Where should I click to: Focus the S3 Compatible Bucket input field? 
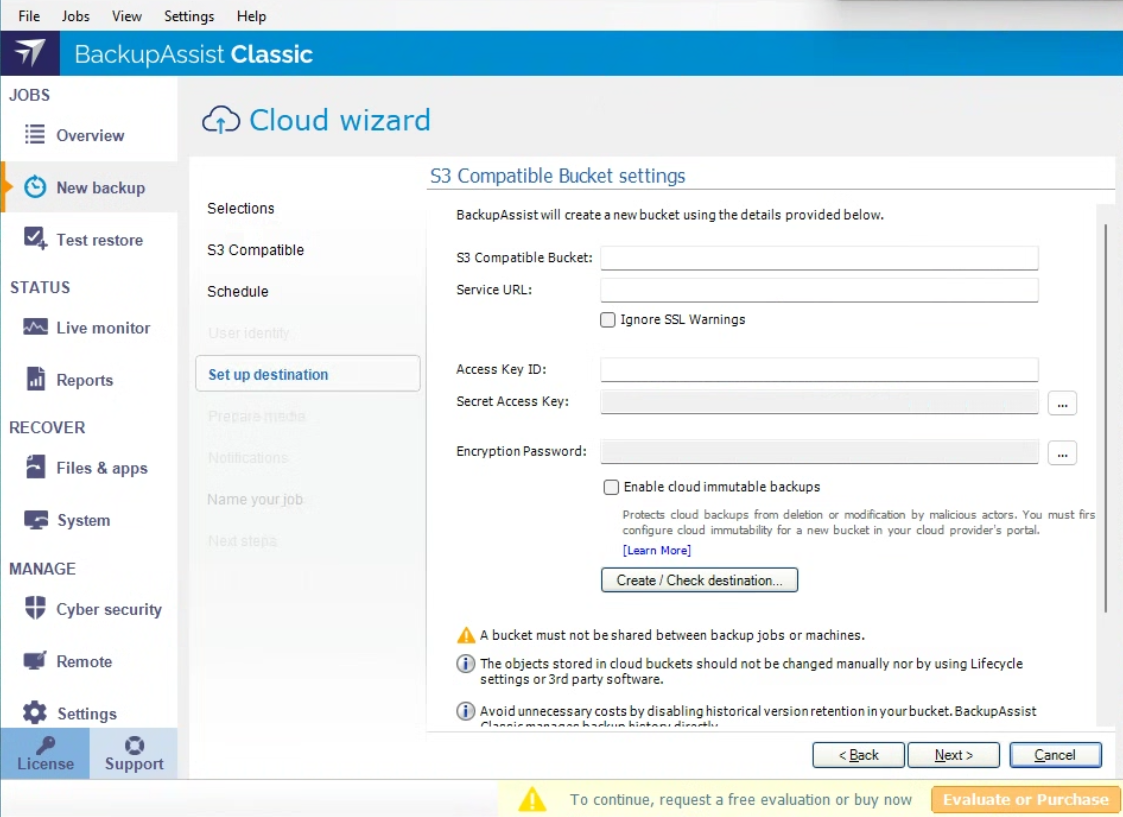tap(819, 258)
